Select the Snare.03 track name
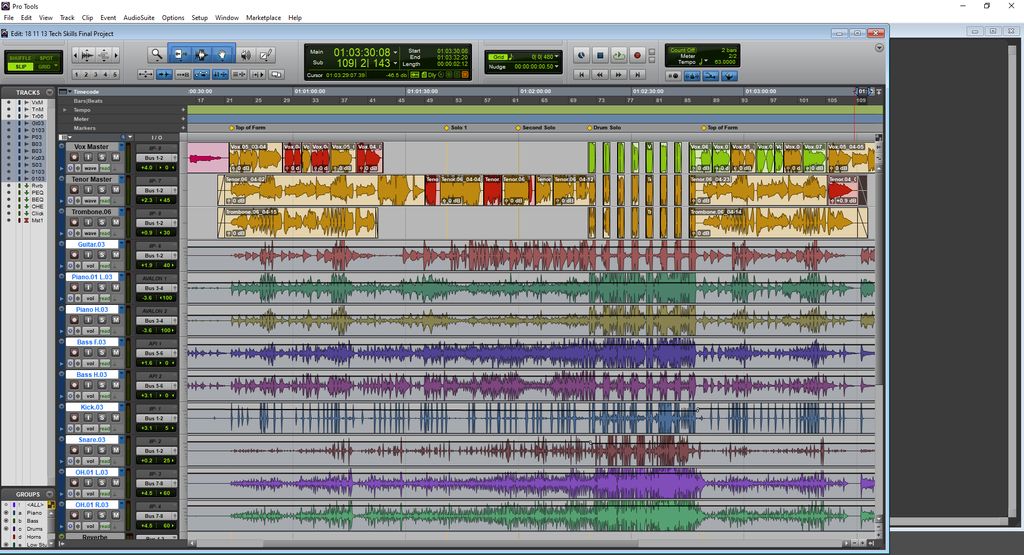1024x555 pixels. 91,439
